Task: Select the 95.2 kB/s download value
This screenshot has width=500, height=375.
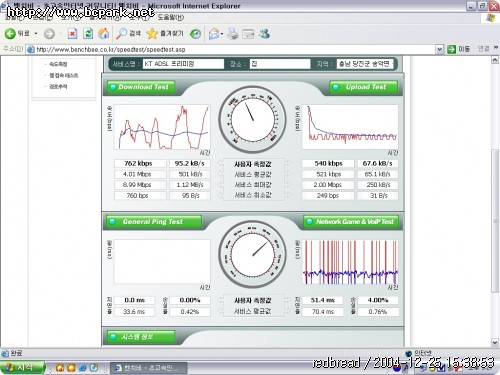Action: pyautogui.click(x=190, y=163)
